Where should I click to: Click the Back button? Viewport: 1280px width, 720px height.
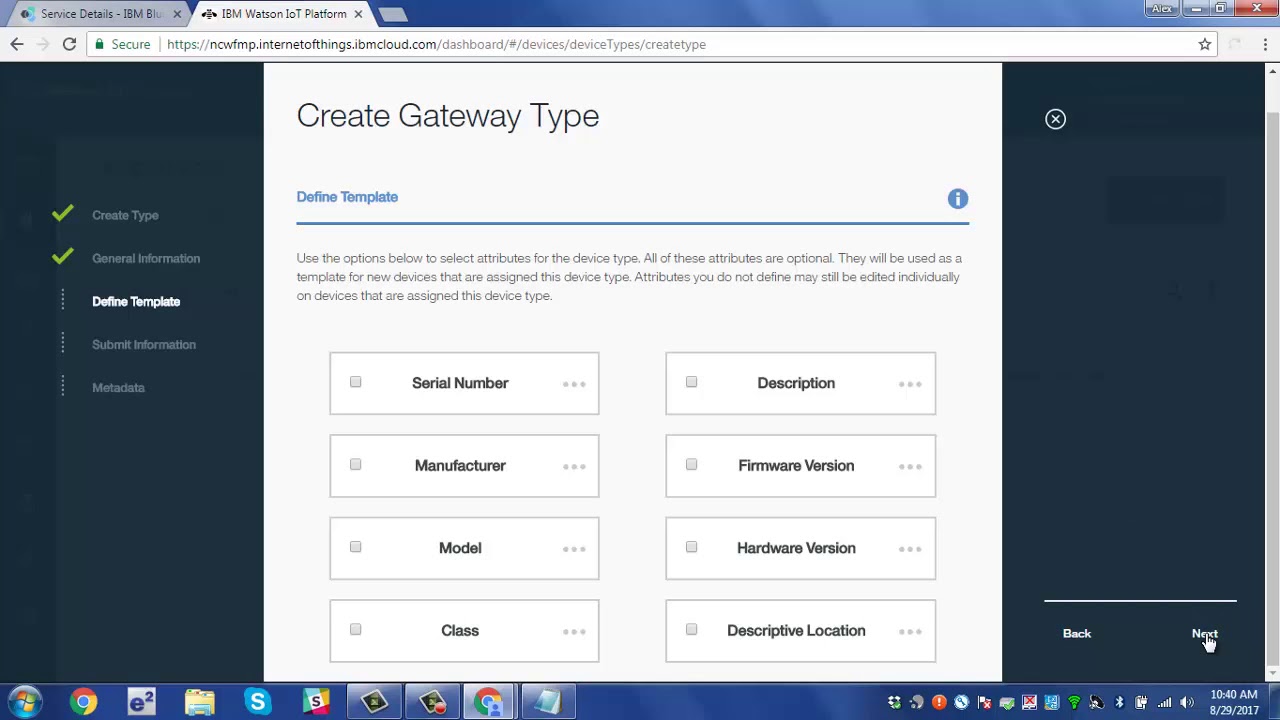click(x=1077, y=633)
